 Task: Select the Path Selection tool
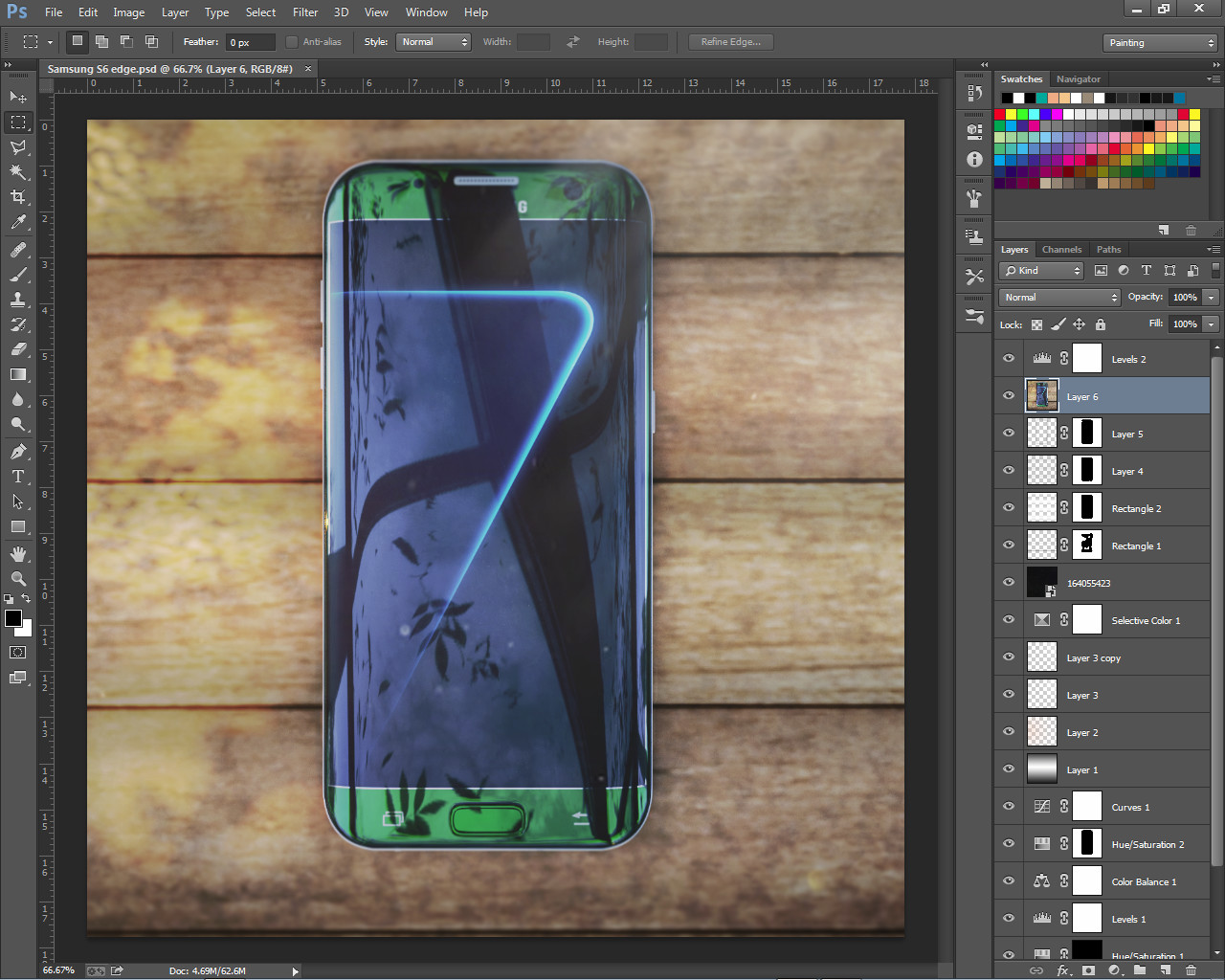[x=18, y=501]
